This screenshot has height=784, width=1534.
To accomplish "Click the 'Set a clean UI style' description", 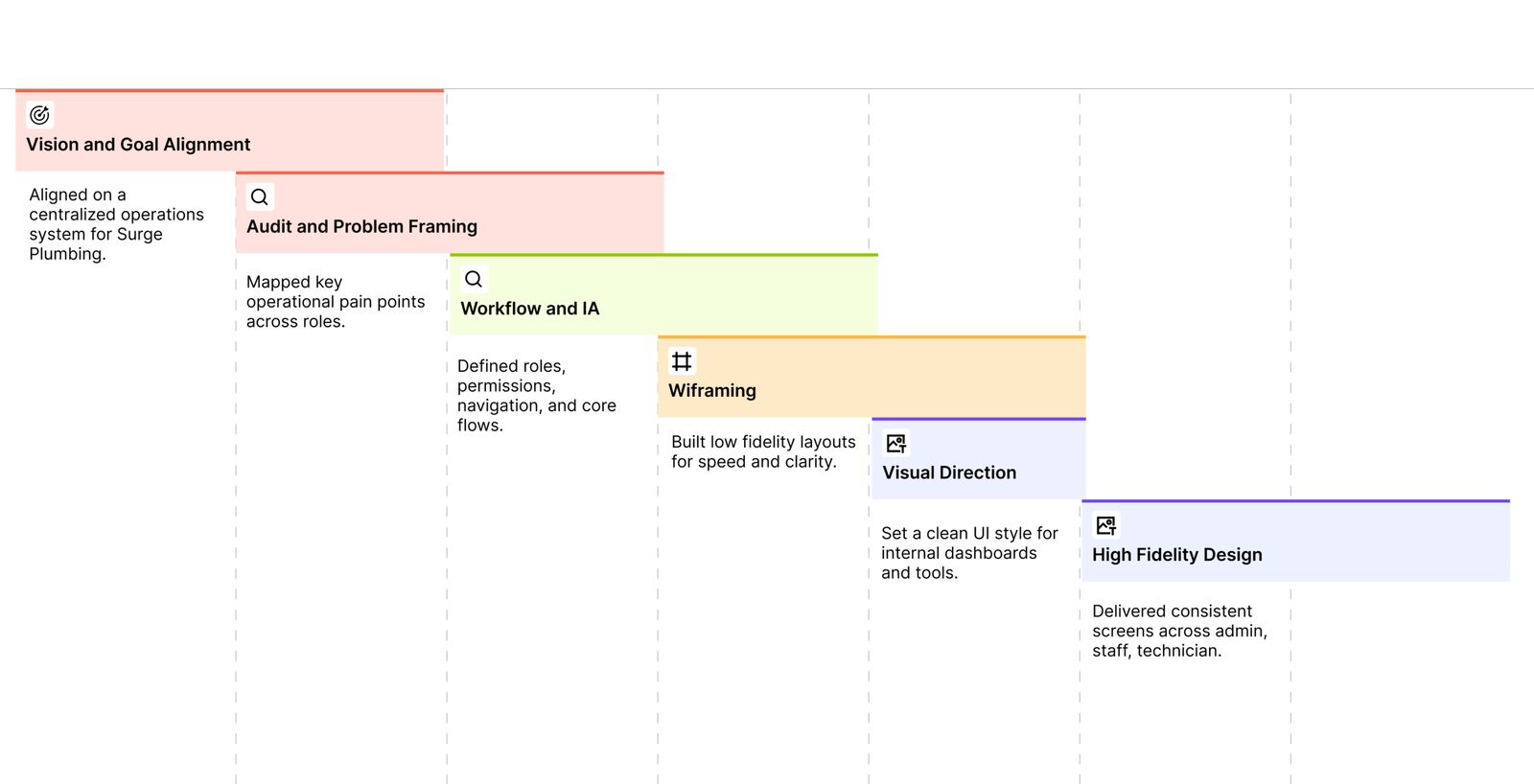I will [x=969, y=553].
